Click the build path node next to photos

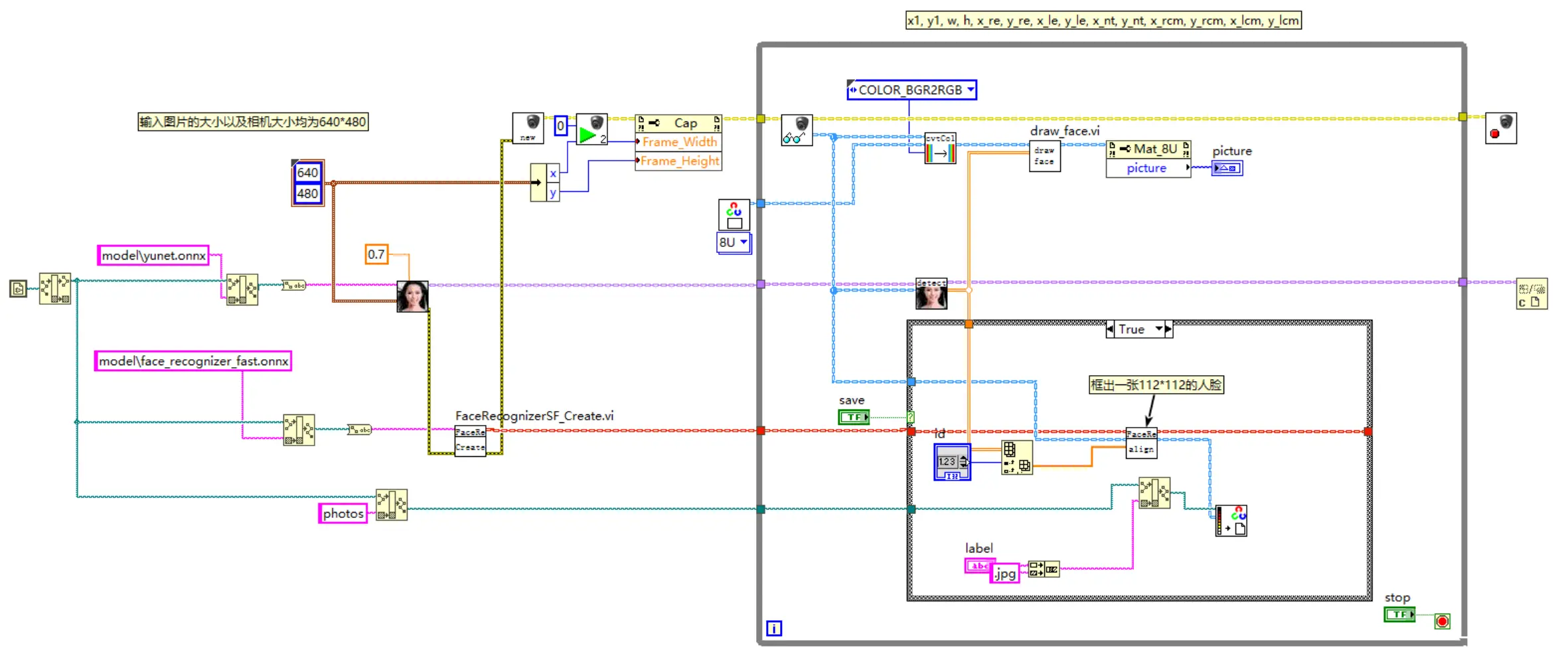tap(392, 505)
